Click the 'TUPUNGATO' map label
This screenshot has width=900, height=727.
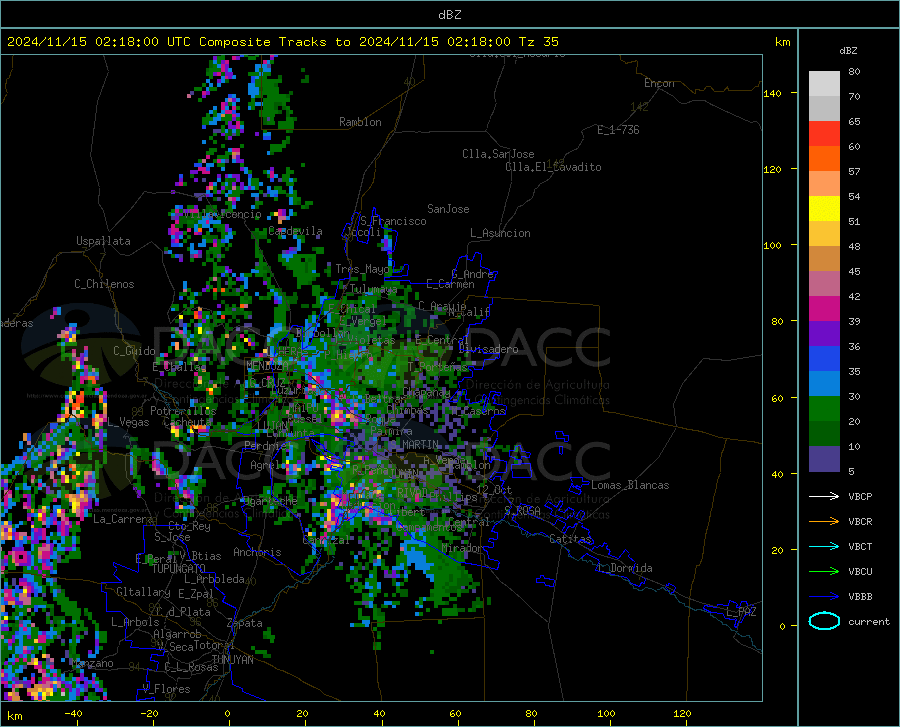click(x=179, y=569)
